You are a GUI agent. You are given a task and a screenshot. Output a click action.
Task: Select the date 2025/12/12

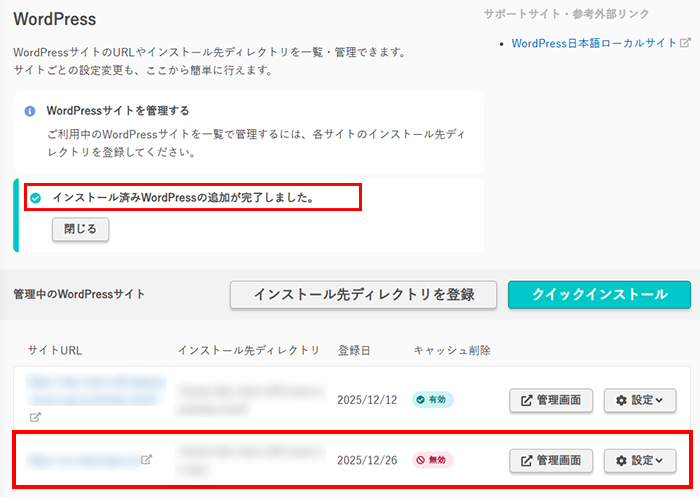coord(367,400)
